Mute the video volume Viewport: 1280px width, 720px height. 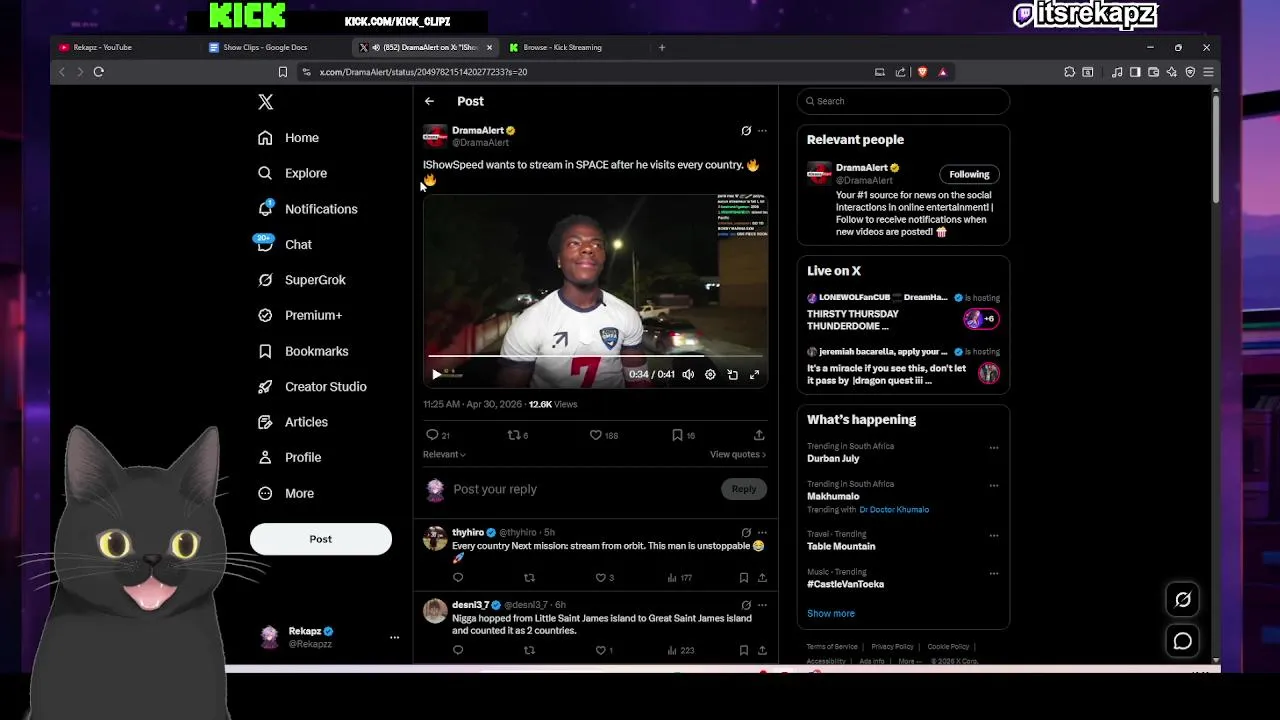tap(688, 374)
